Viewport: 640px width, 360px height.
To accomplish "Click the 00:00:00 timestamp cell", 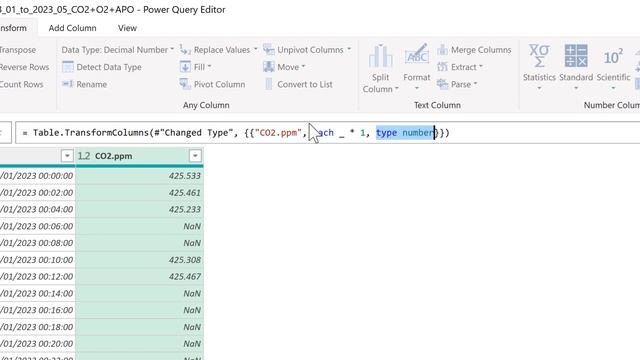I will pos(37,176).
